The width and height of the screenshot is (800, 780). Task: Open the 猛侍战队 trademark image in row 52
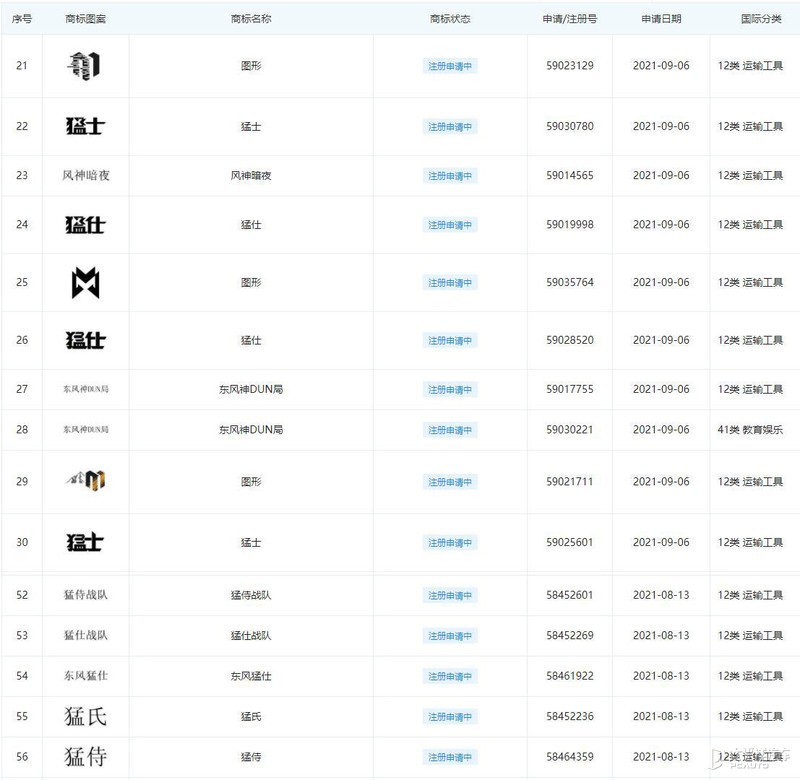tap(86, 595)
